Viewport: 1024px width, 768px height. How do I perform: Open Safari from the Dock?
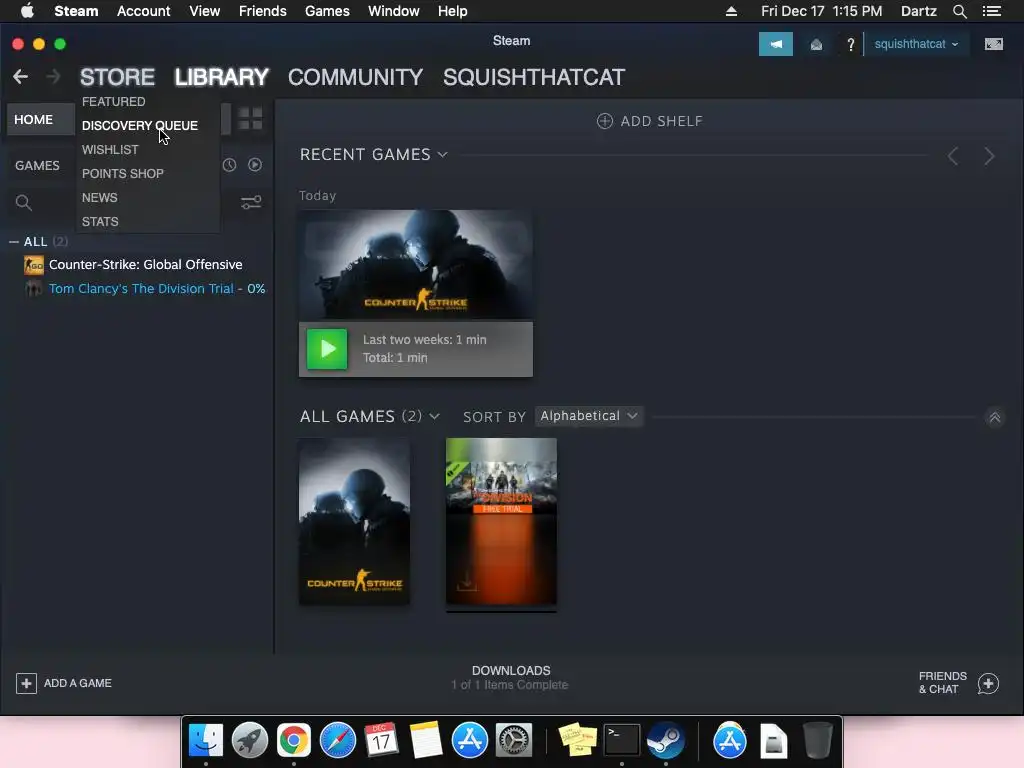point(338,741)
